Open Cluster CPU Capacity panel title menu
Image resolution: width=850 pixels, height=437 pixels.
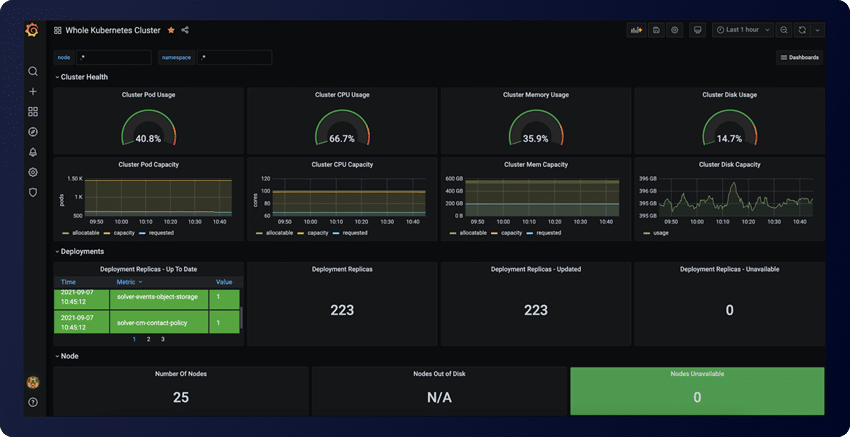point(342,165)
